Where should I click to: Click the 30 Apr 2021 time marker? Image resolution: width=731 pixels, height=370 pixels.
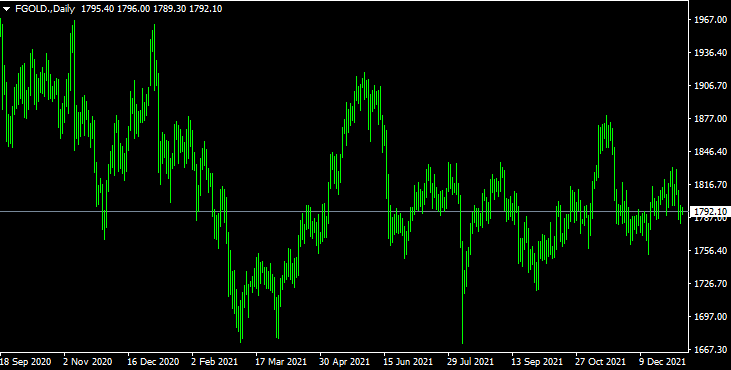[345, 361]
